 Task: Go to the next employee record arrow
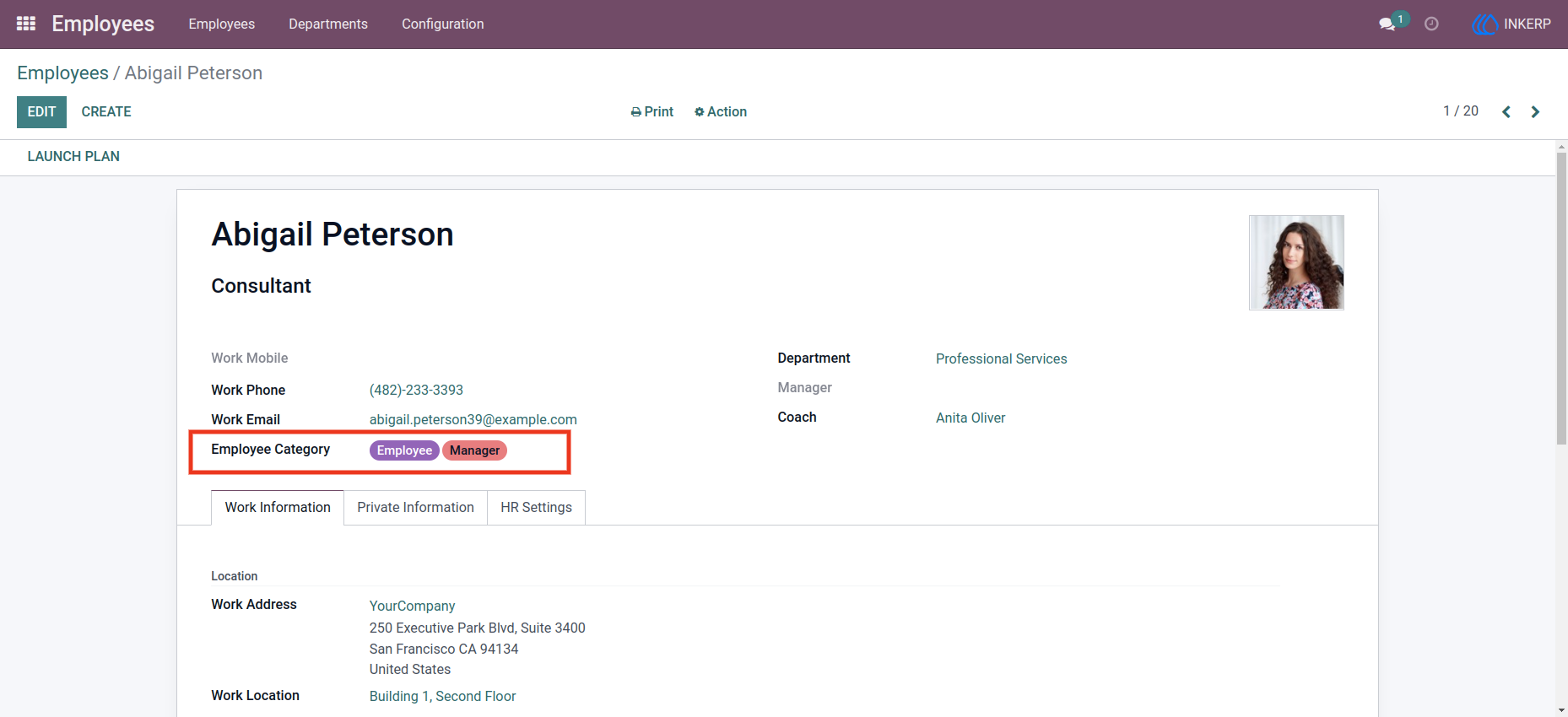pyautogui.click(x=1535, y=112)
